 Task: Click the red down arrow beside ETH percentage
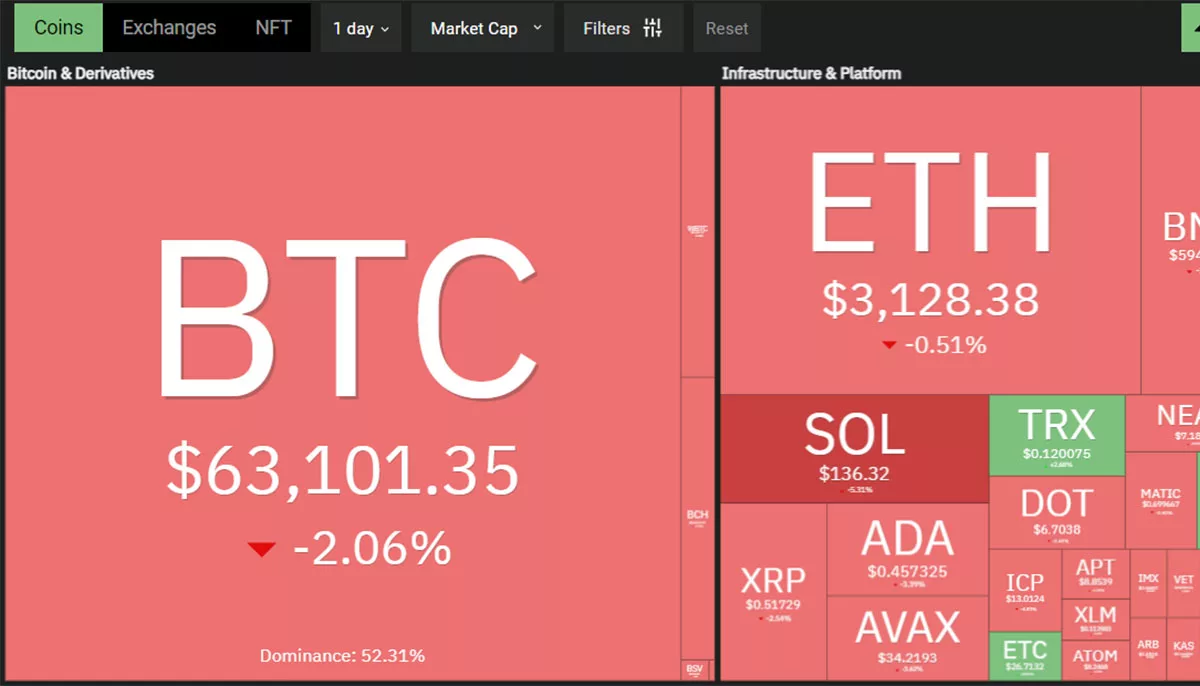(889, 345)
